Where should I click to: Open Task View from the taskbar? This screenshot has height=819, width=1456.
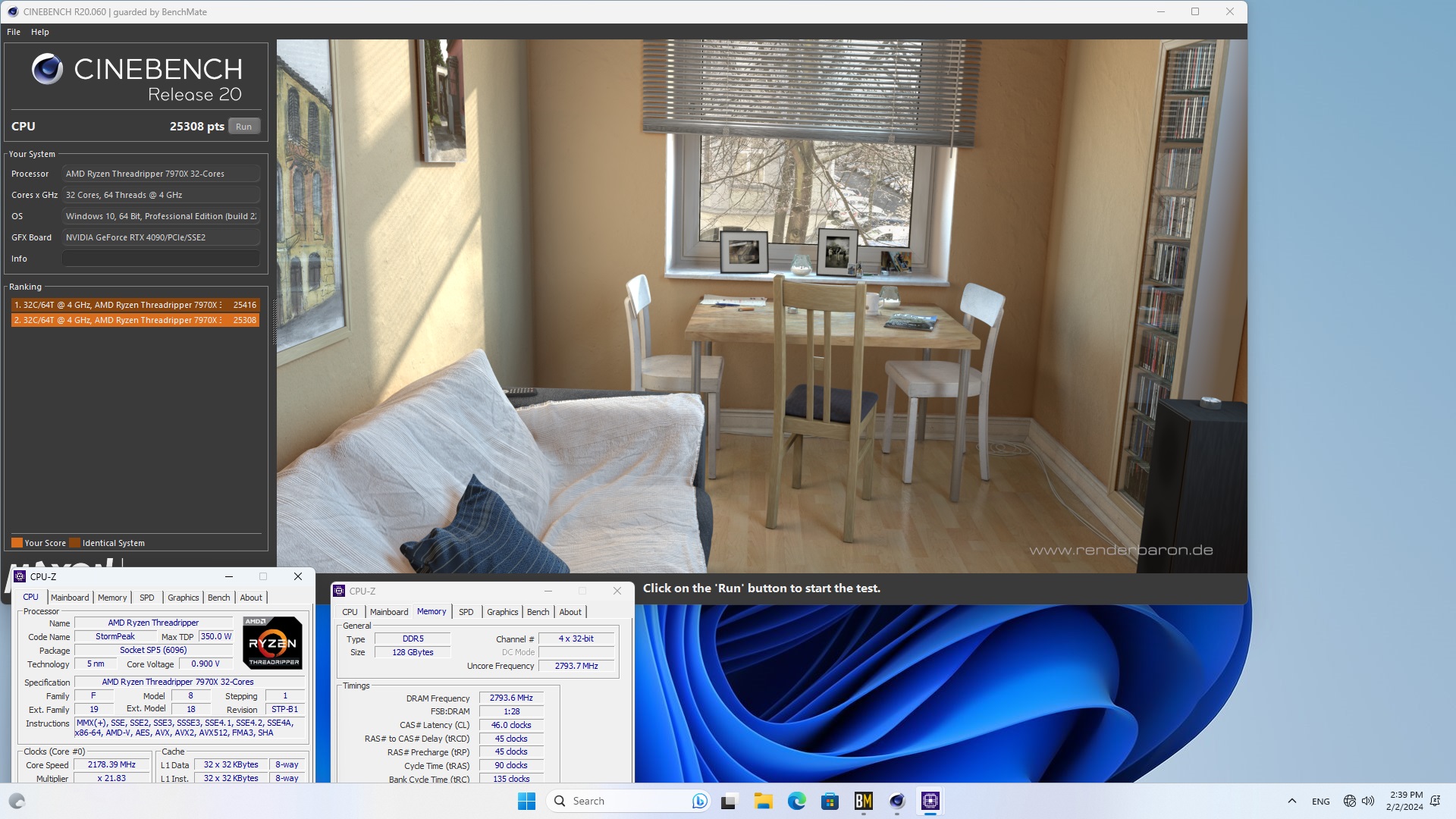(x=730, y=801)
